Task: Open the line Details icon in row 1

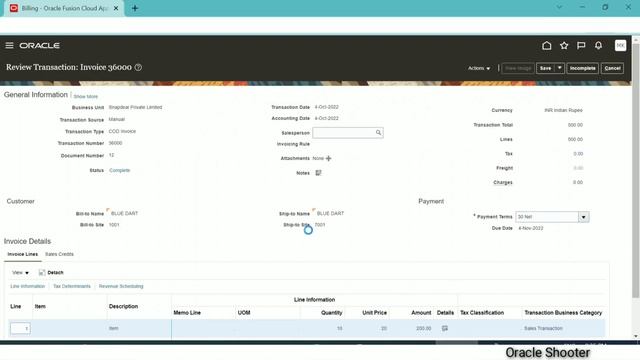Action: click(x=445, y=328)
